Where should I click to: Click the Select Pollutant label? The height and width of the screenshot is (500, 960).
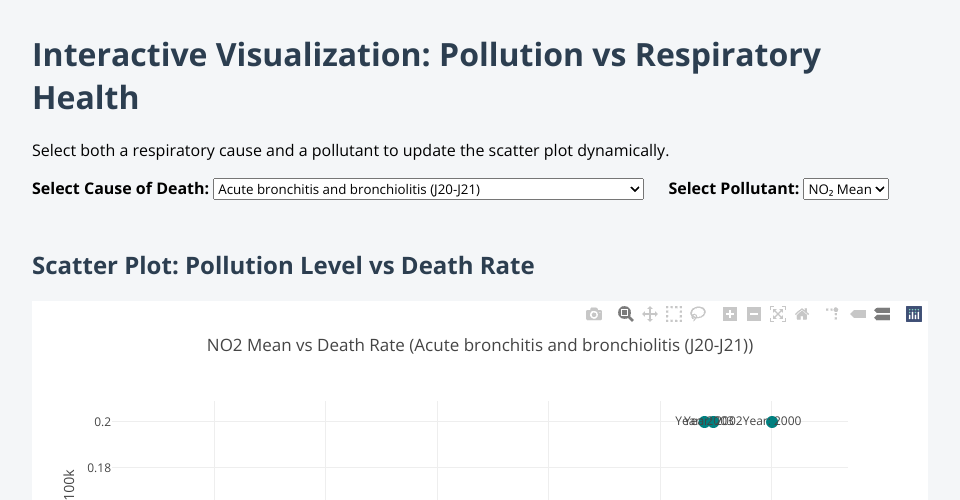(733, 188)
